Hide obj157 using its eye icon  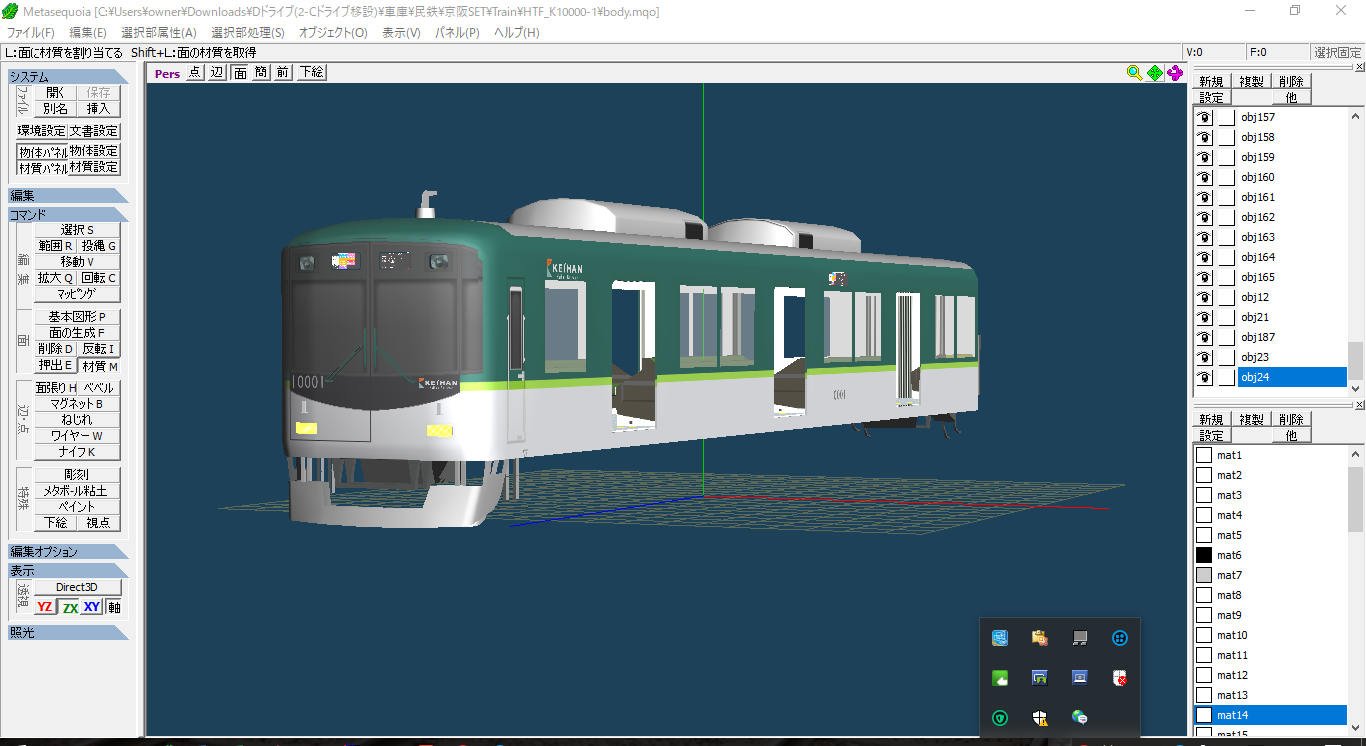coord(1205,117)
